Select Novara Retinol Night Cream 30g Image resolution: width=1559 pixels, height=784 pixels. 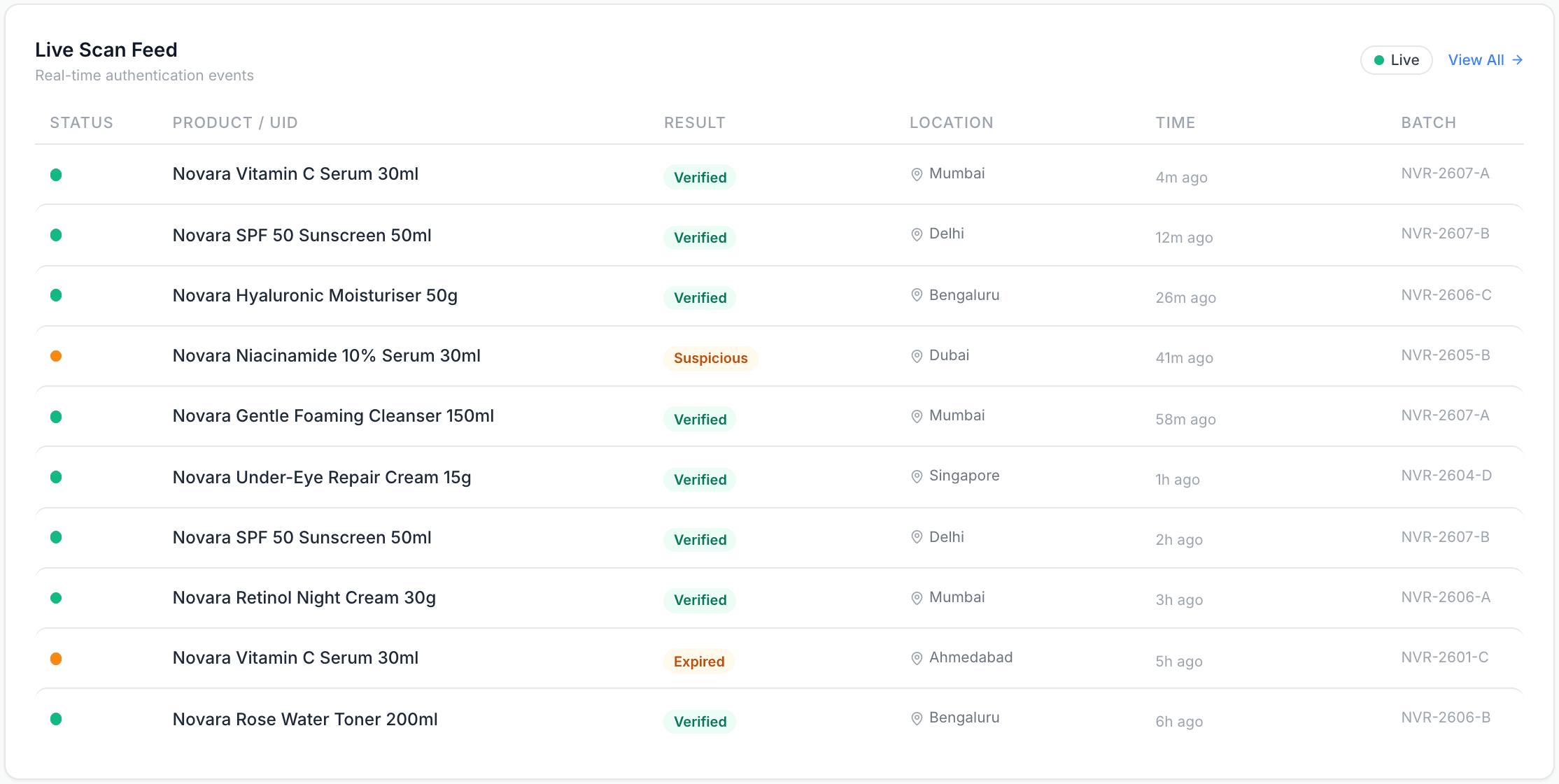pos(304,597)
